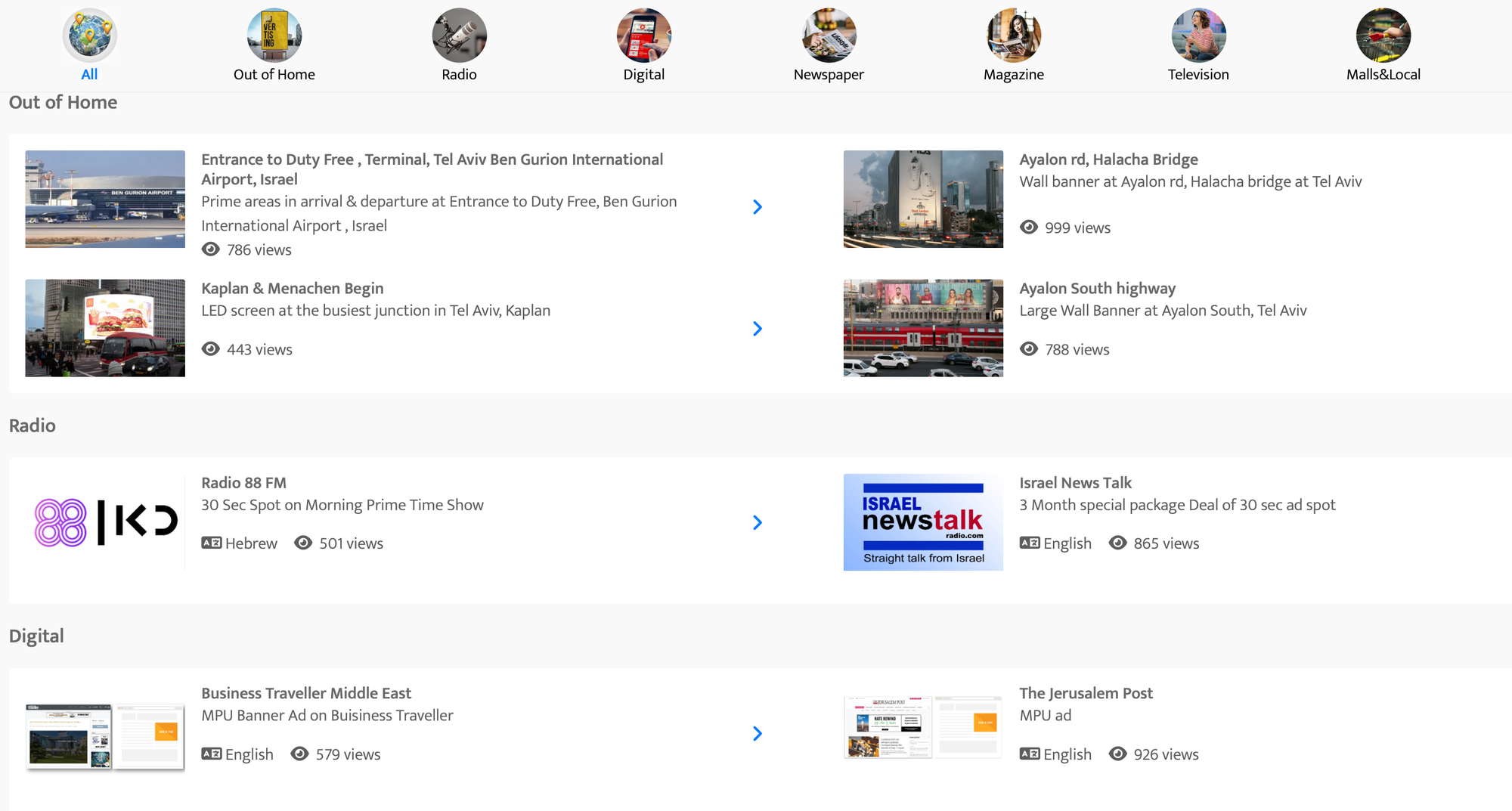Switch to the Malls&Local tab label

coord(1383,74)
